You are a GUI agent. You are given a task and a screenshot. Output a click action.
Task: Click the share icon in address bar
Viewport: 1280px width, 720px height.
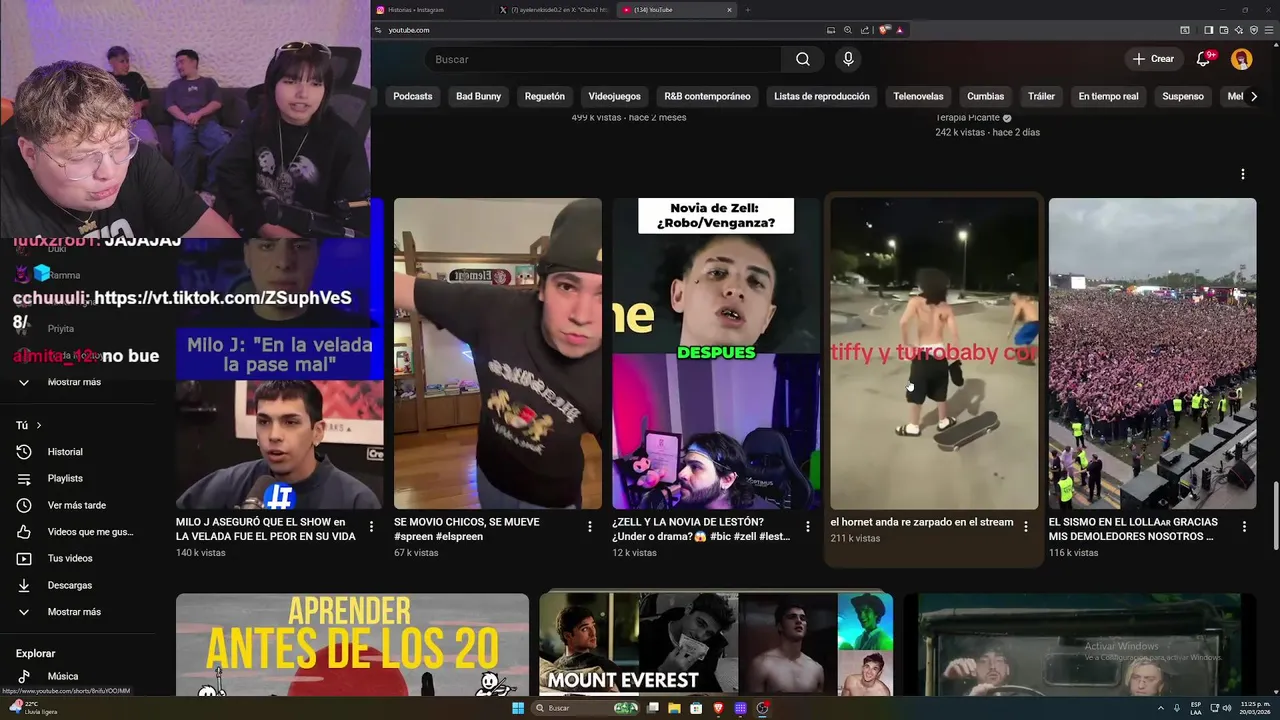click(x=865, y=30)
